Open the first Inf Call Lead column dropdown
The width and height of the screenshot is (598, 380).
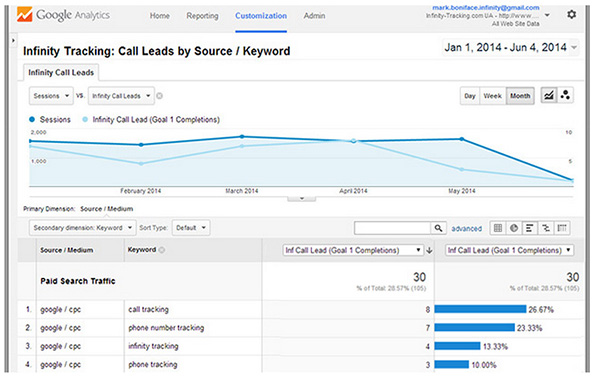click(x=352, y=250)
